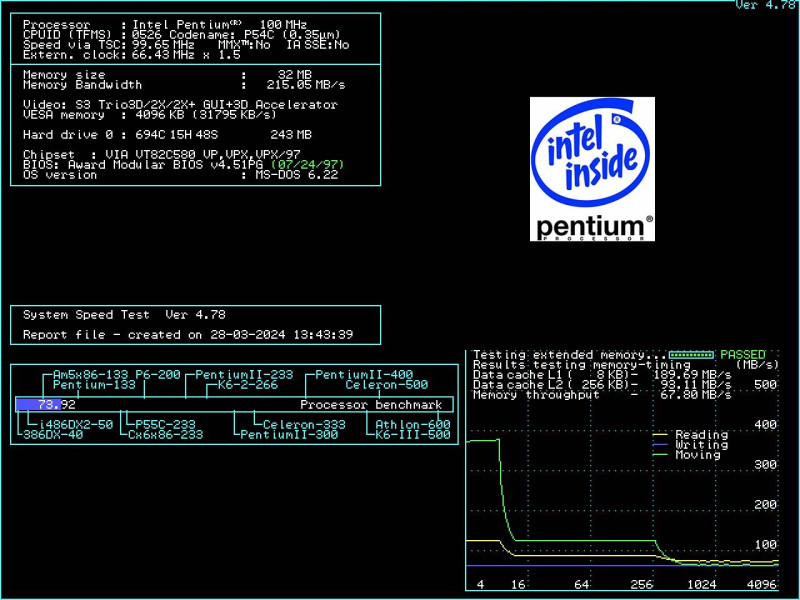Viewport: 800px width, 600px height.
Task: Click the PASSED memory test progress bar
Action: tap(691, 355)
